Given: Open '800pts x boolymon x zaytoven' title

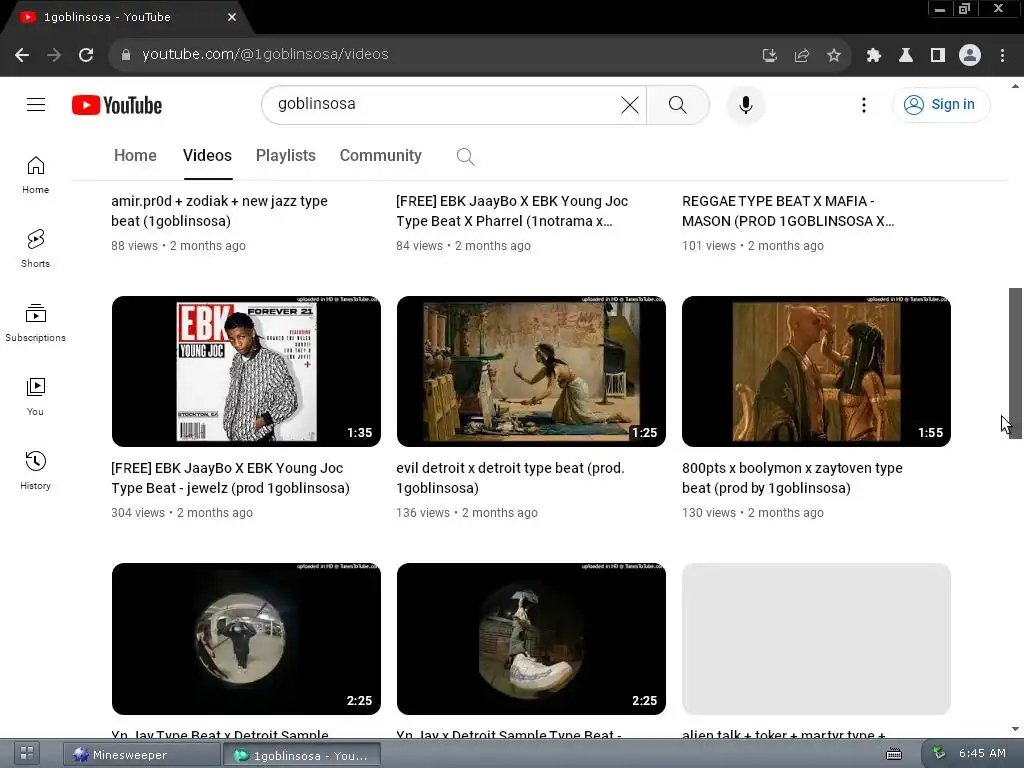Looking at the screenshot, I should point(792,478).
